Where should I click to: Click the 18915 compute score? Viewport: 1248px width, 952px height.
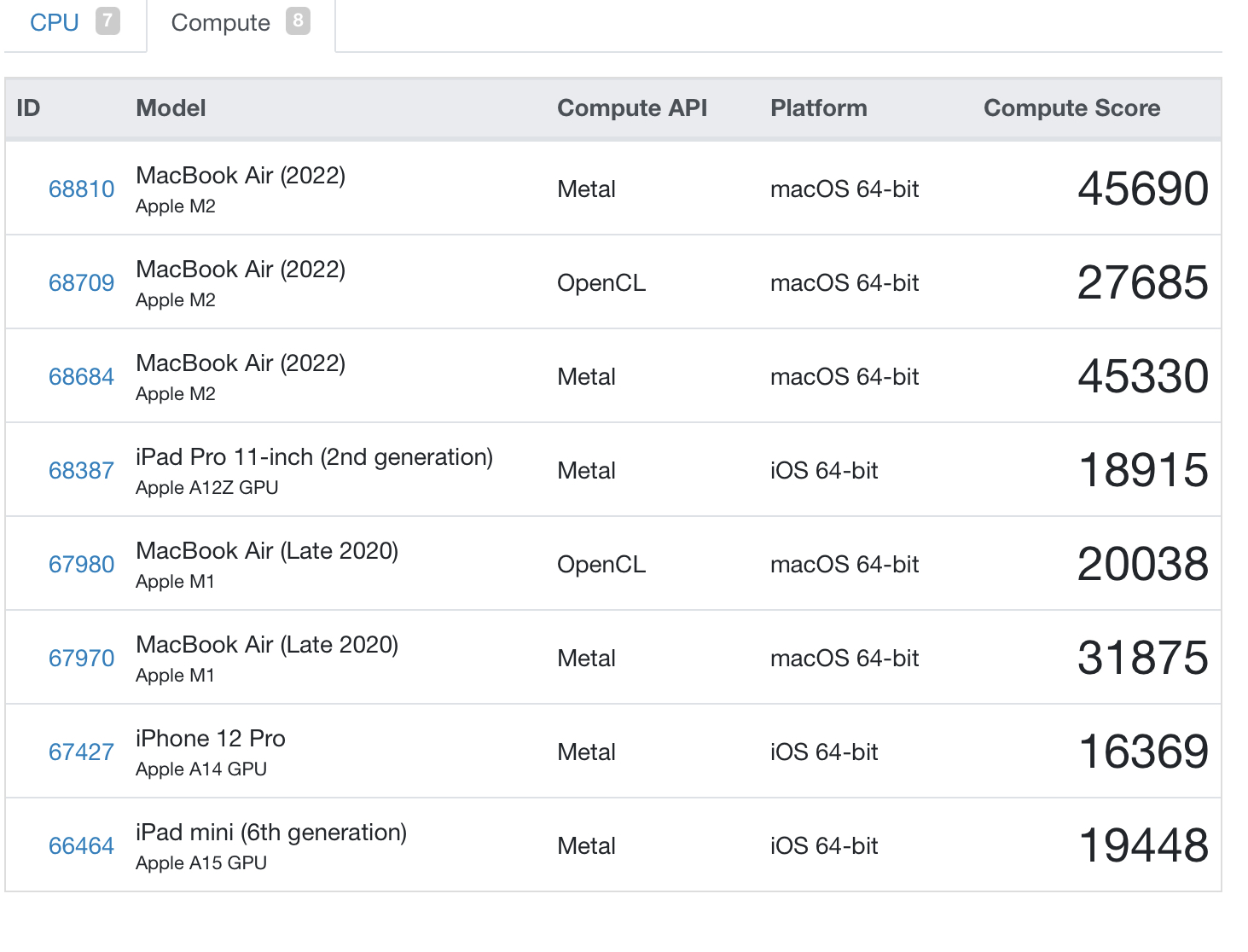click(x=1143, y=470)
